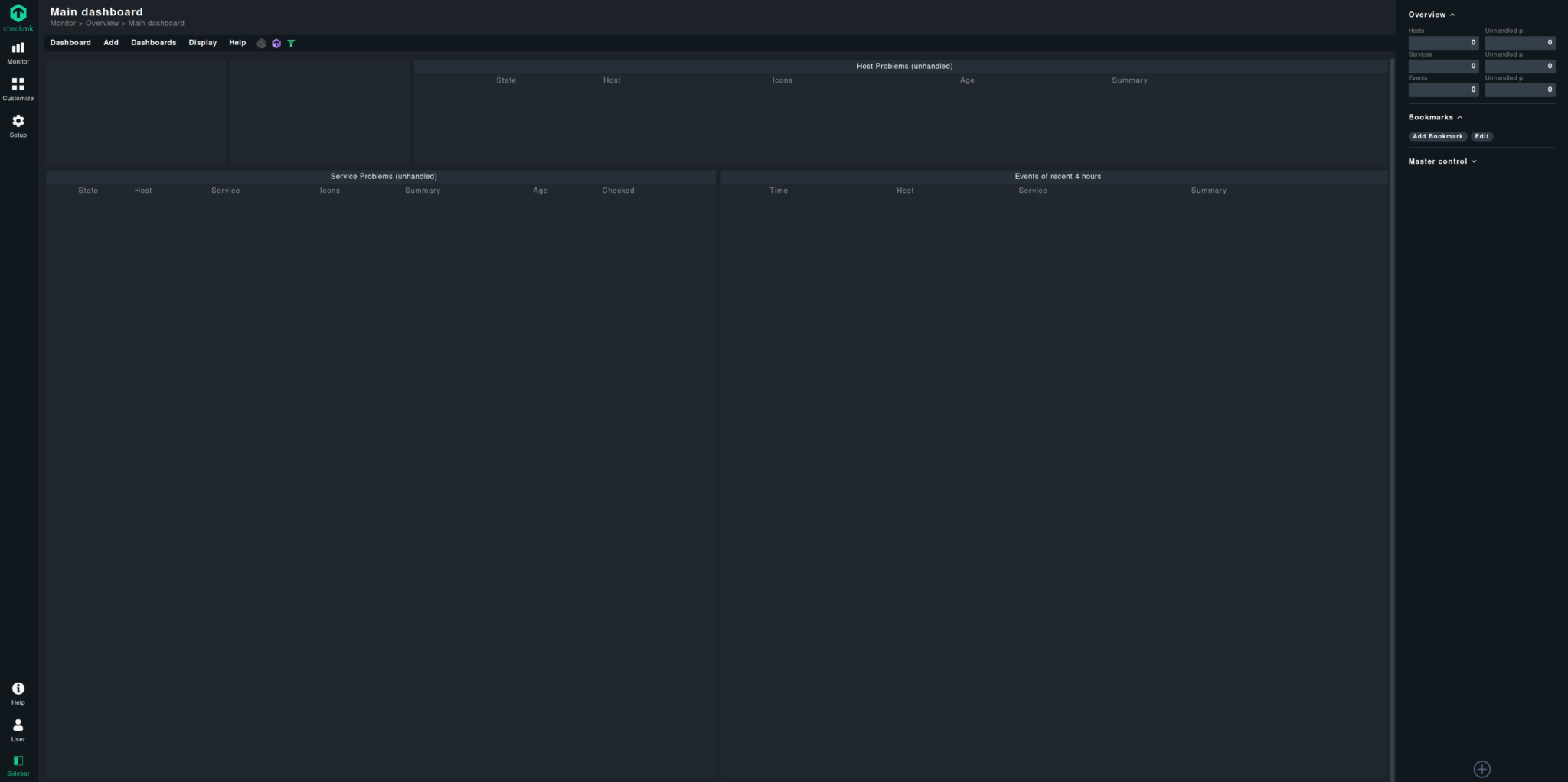Click the Edit bookmarks button
This screenshot has height=782, width=1568.
pos(1481,136)
